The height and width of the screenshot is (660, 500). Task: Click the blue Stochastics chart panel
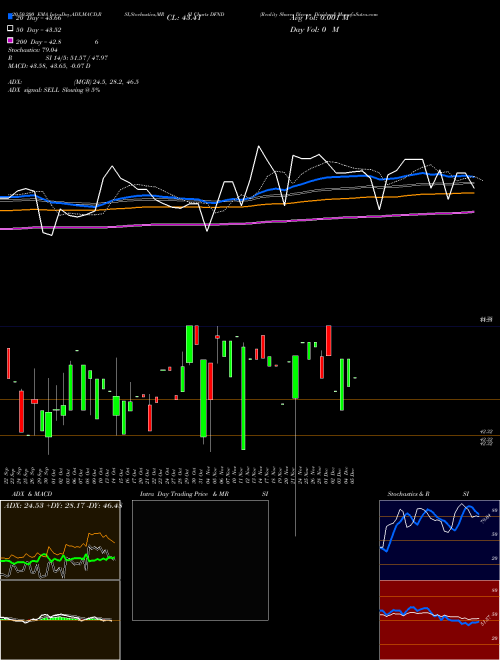[439, 540]
